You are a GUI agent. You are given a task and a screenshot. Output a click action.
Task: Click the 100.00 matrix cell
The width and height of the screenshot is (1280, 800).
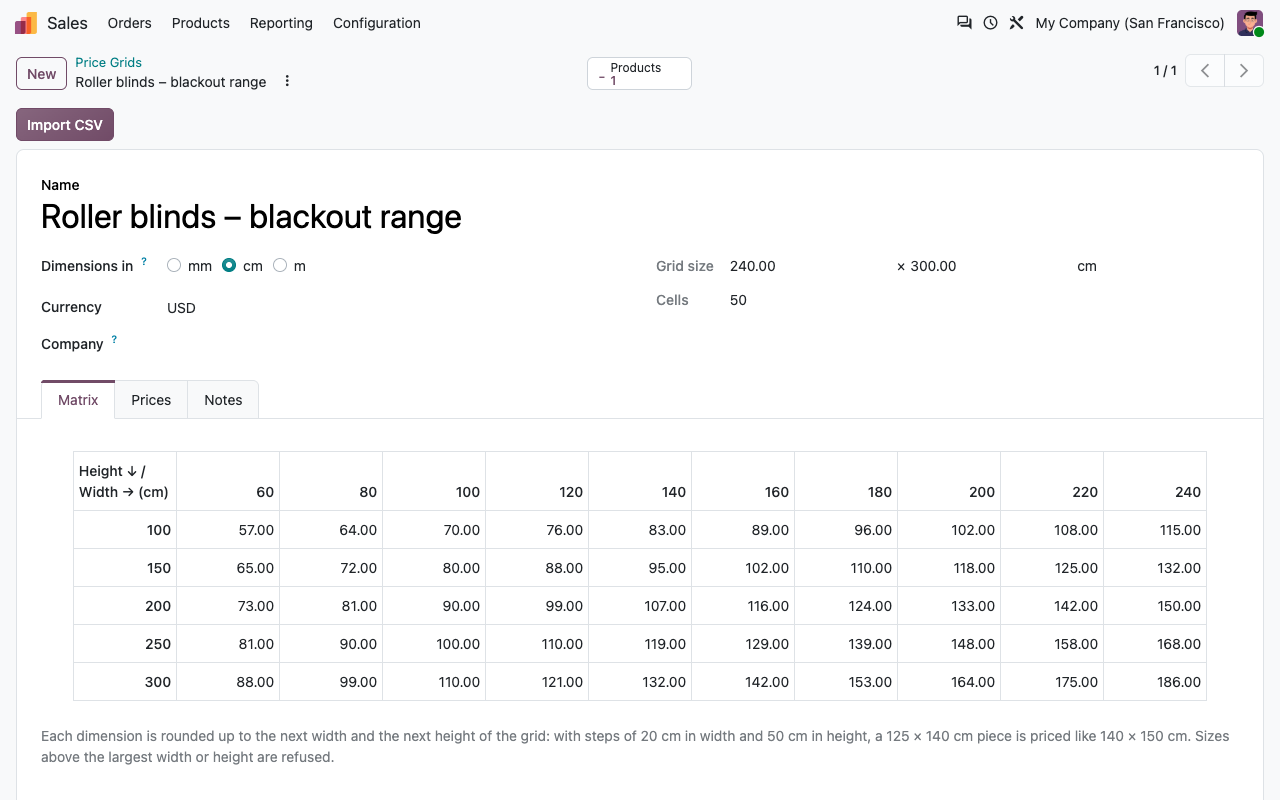[434, 644]
